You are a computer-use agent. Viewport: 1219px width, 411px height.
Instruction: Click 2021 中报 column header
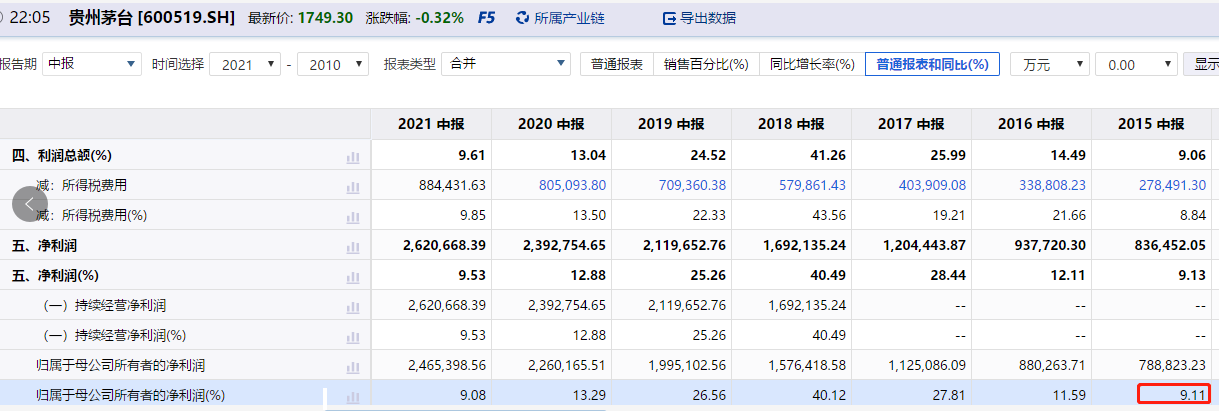(x=431, y=125)
